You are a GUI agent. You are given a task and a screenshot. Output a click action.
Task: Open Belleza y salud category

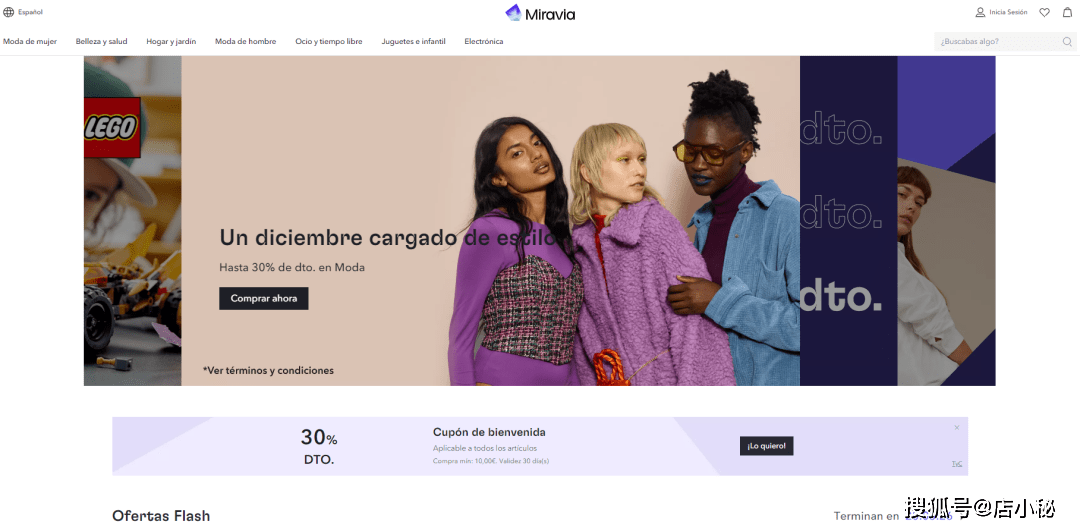tap(101, 41)
